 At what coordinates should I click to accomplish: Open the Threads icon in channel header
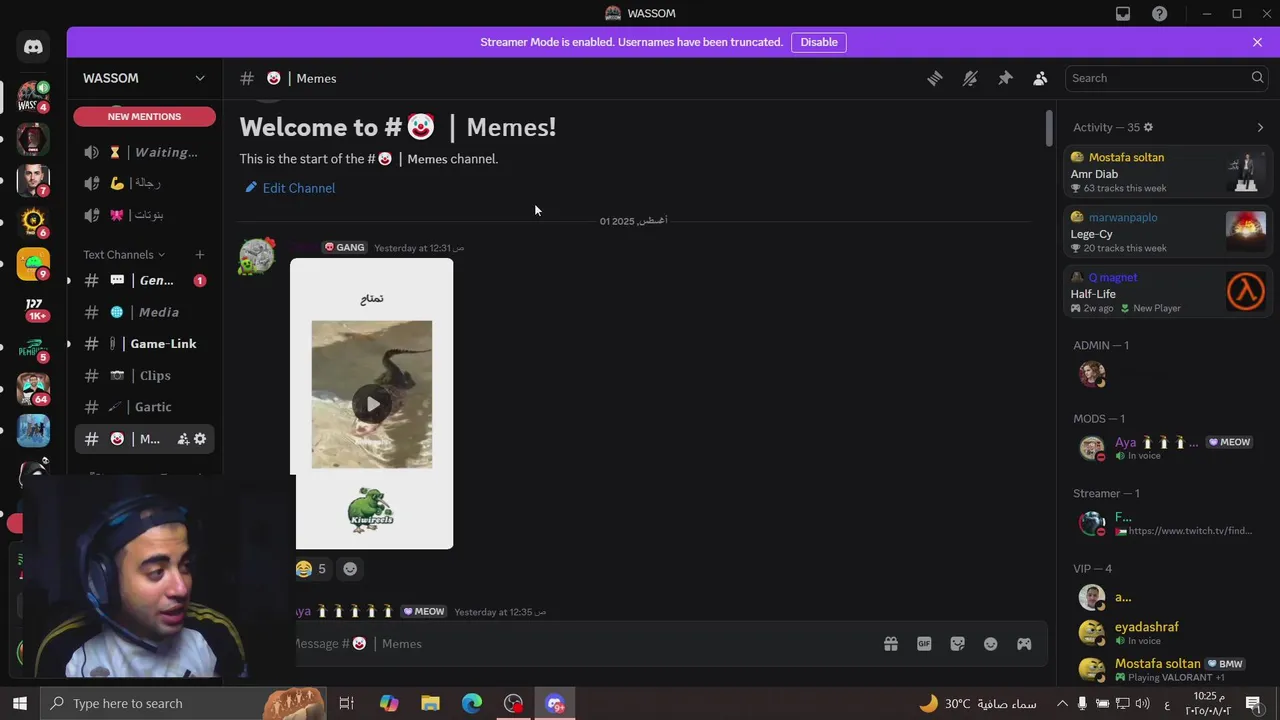[x=935, y=78]
